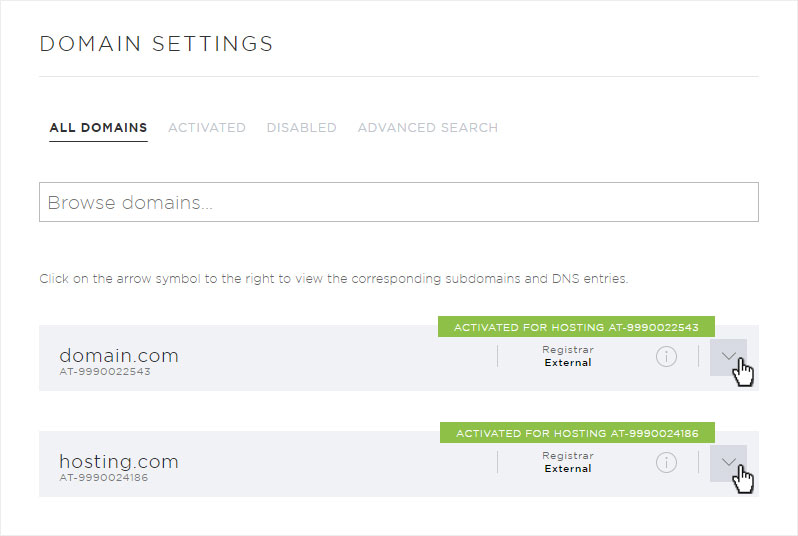The image size is (798, 536).
Task: Click the AT-9990024186 ID under hosting.com
Action: coord(104,477)
